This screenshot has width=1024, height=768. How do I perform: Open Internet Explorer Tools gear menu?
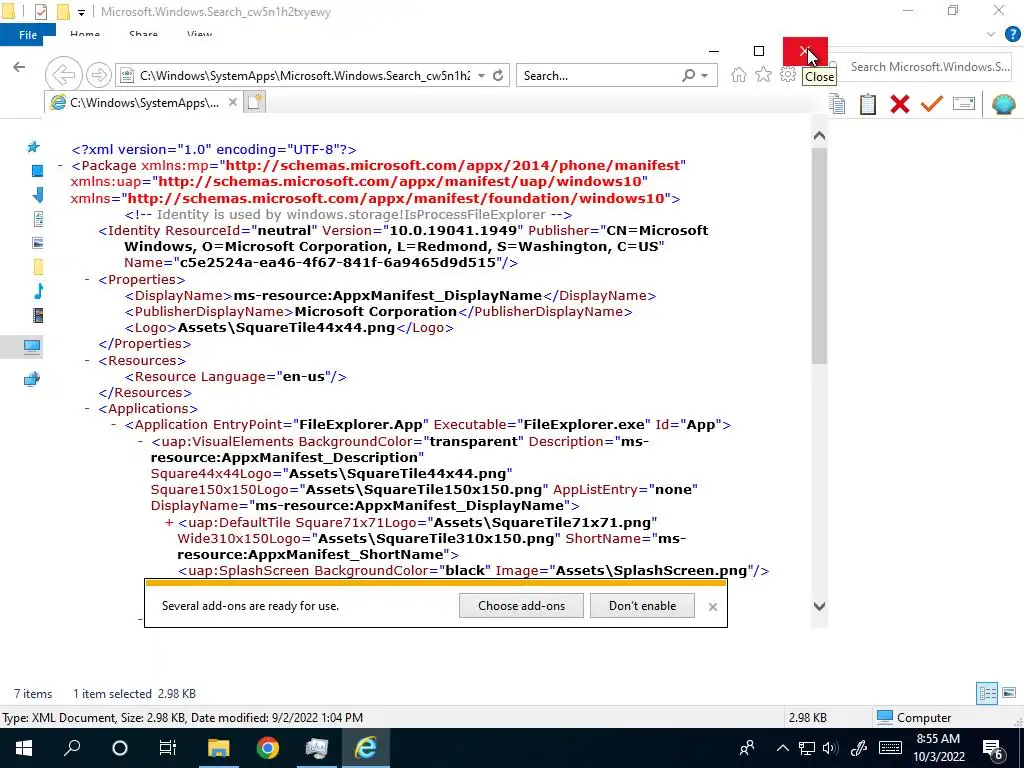click(788, 75)
